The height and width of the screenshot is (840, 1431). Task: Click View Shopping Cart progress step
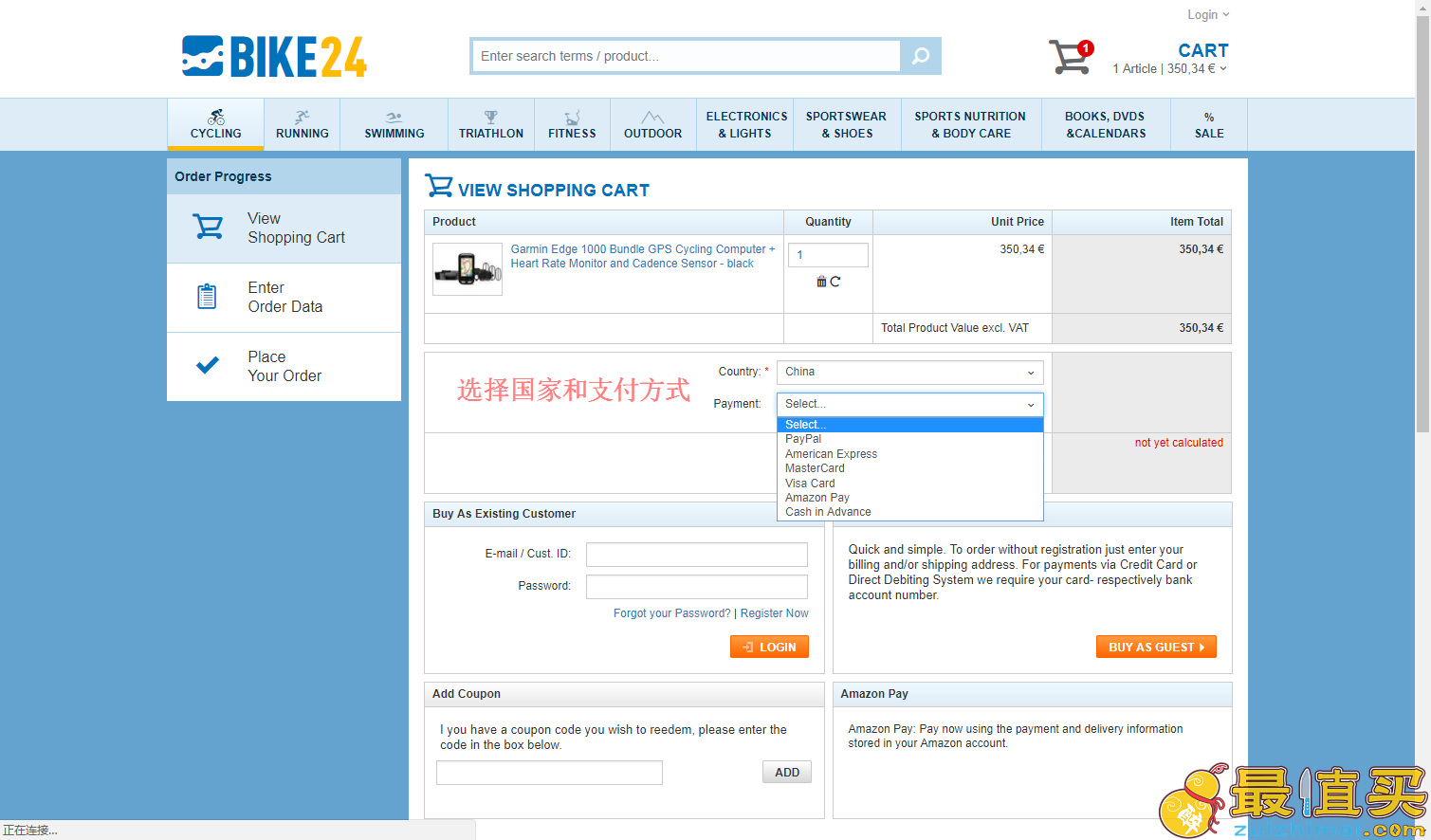284,228
